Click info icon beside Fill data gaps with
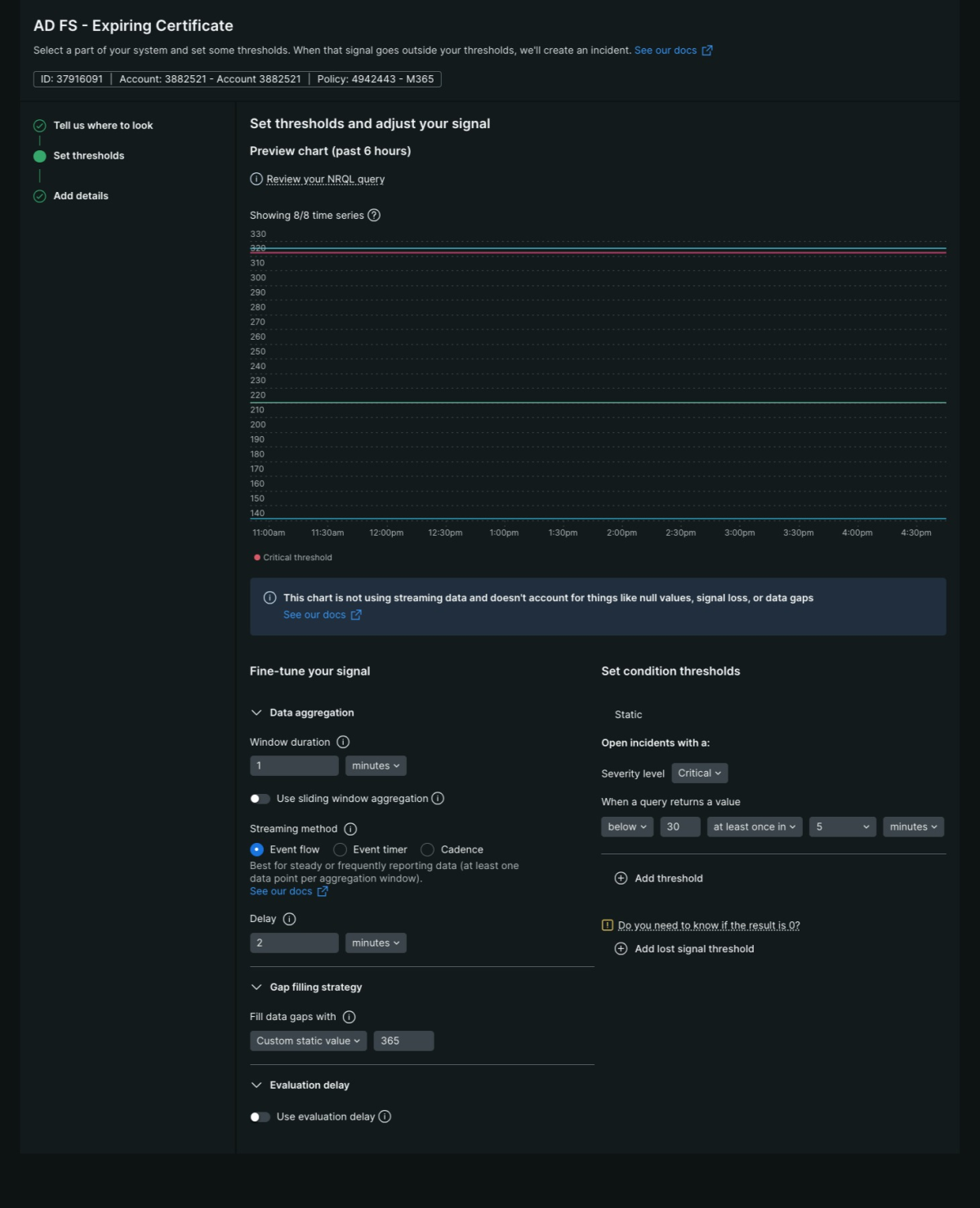The image size is (980, 1208). click(x=350, y=1017)
